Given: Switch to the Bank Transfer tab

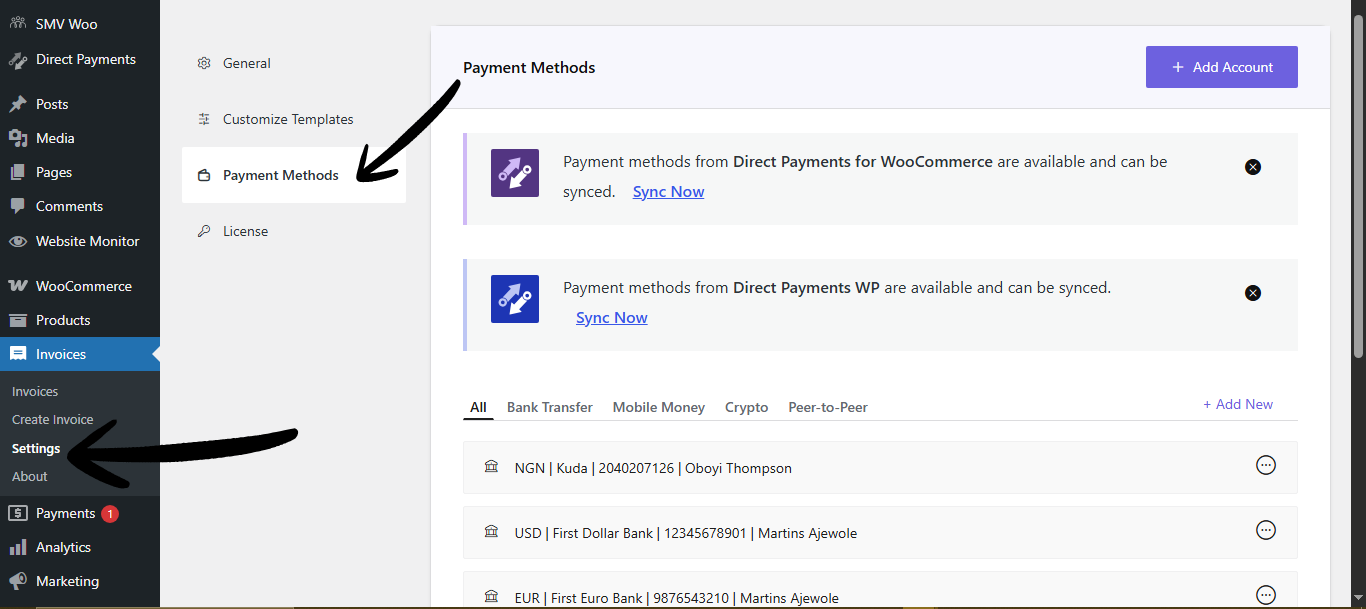Looking at the screenshot, I should tap(549, 407).
